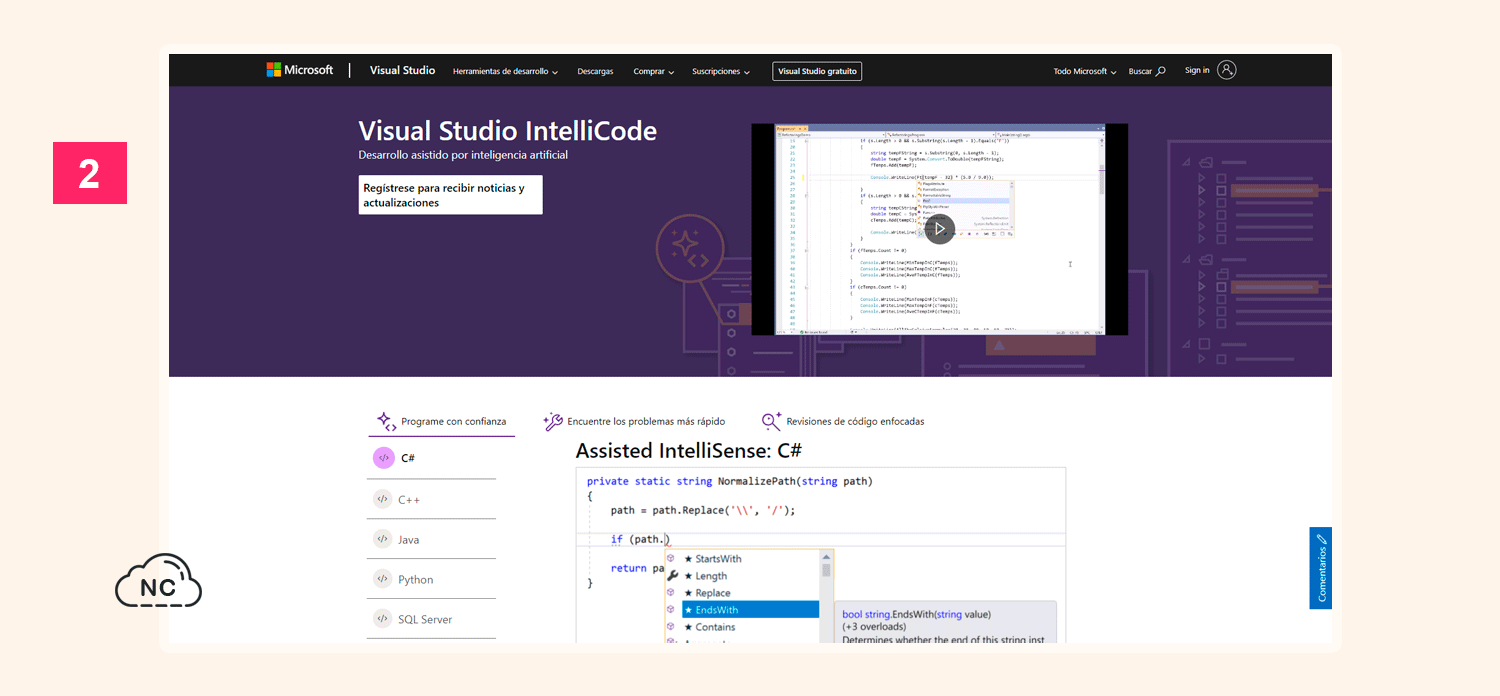Select the Python language option
The width and height of the screenshot is (1500, 696).
click(431, 579)
